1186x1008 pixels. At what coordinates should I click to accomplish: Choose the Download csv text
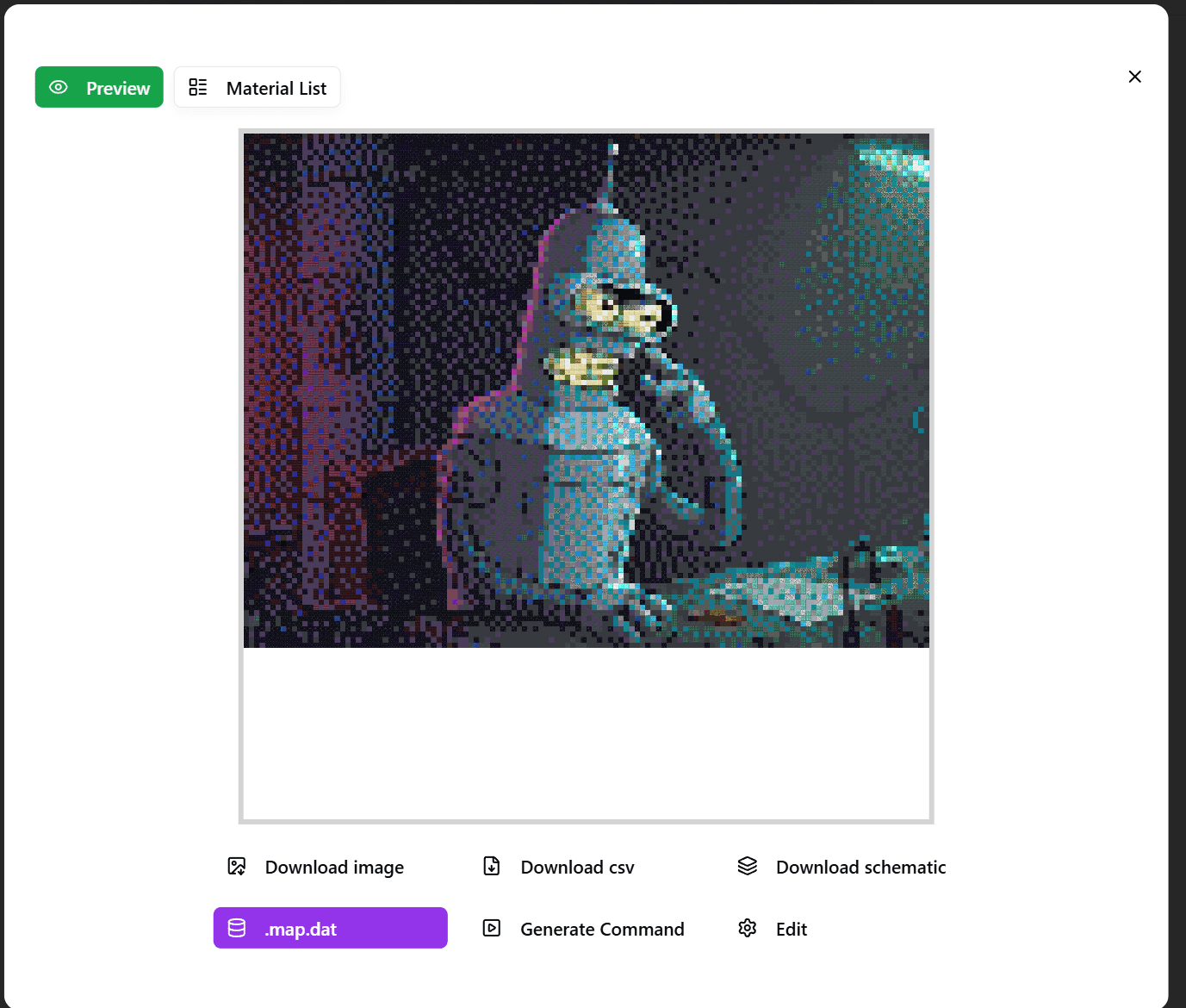click(x=577, y=868)
